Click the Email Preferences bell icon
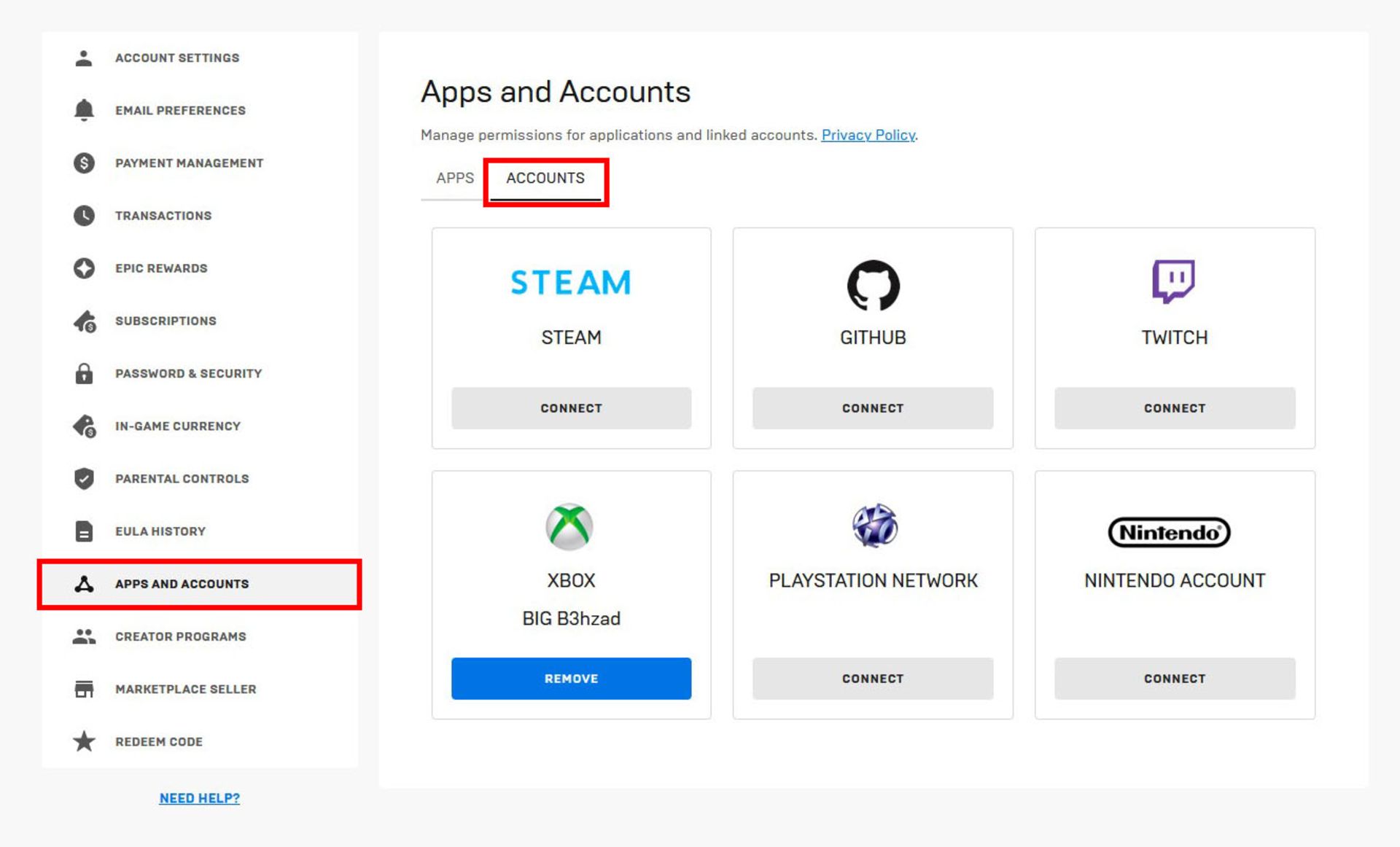The height and width of the screenshot is (847, 1400). [x=84, y=110]
